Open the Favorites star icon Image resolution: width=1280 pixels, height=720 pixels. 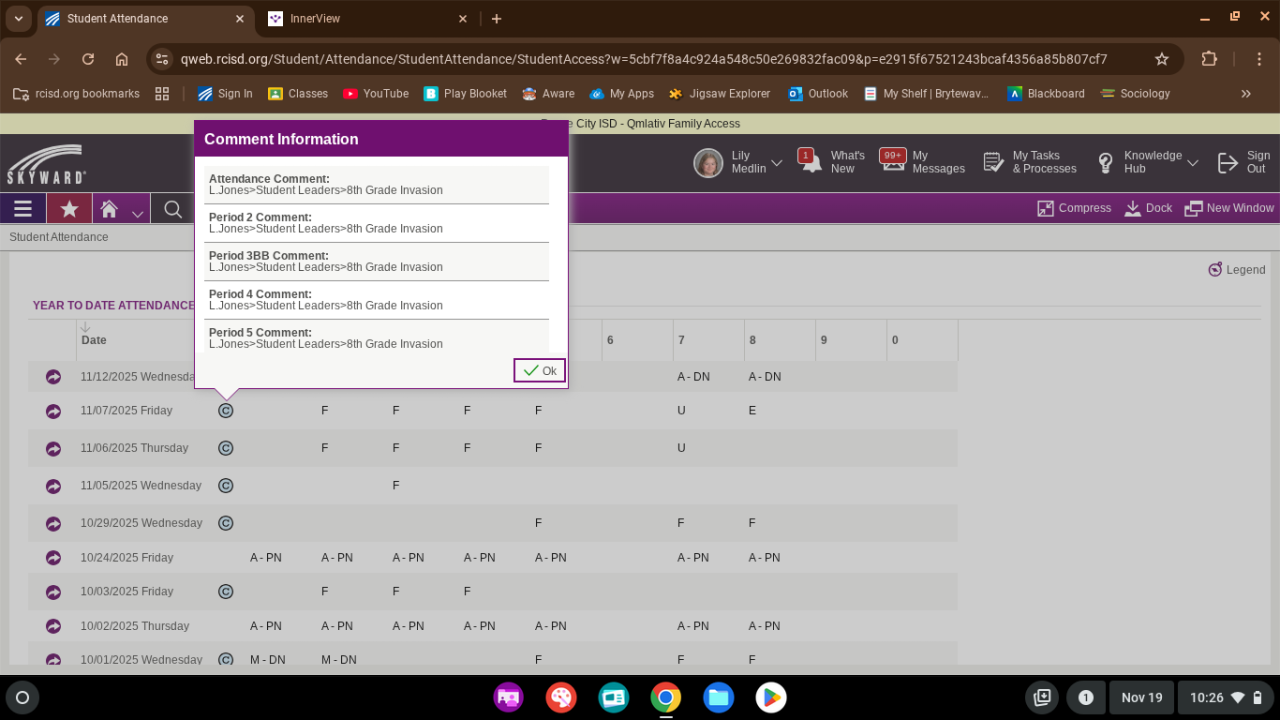pyautogui.click(x=69, y=209)
